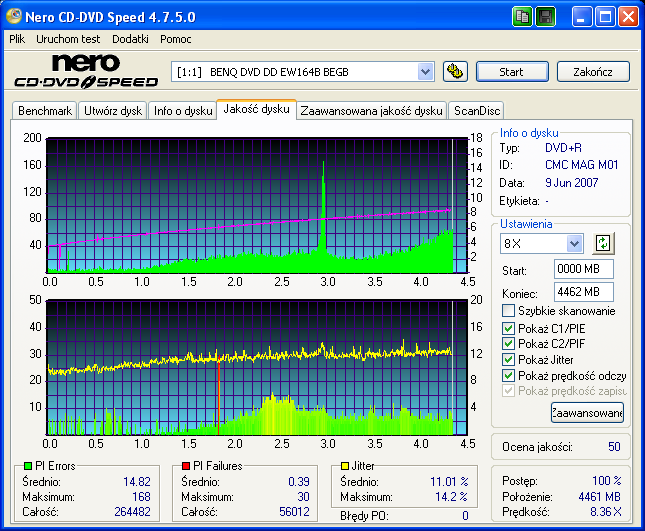Open the Dodatki menu
The height and width of the screenshot is (531, 645).
tap(130, 39)
